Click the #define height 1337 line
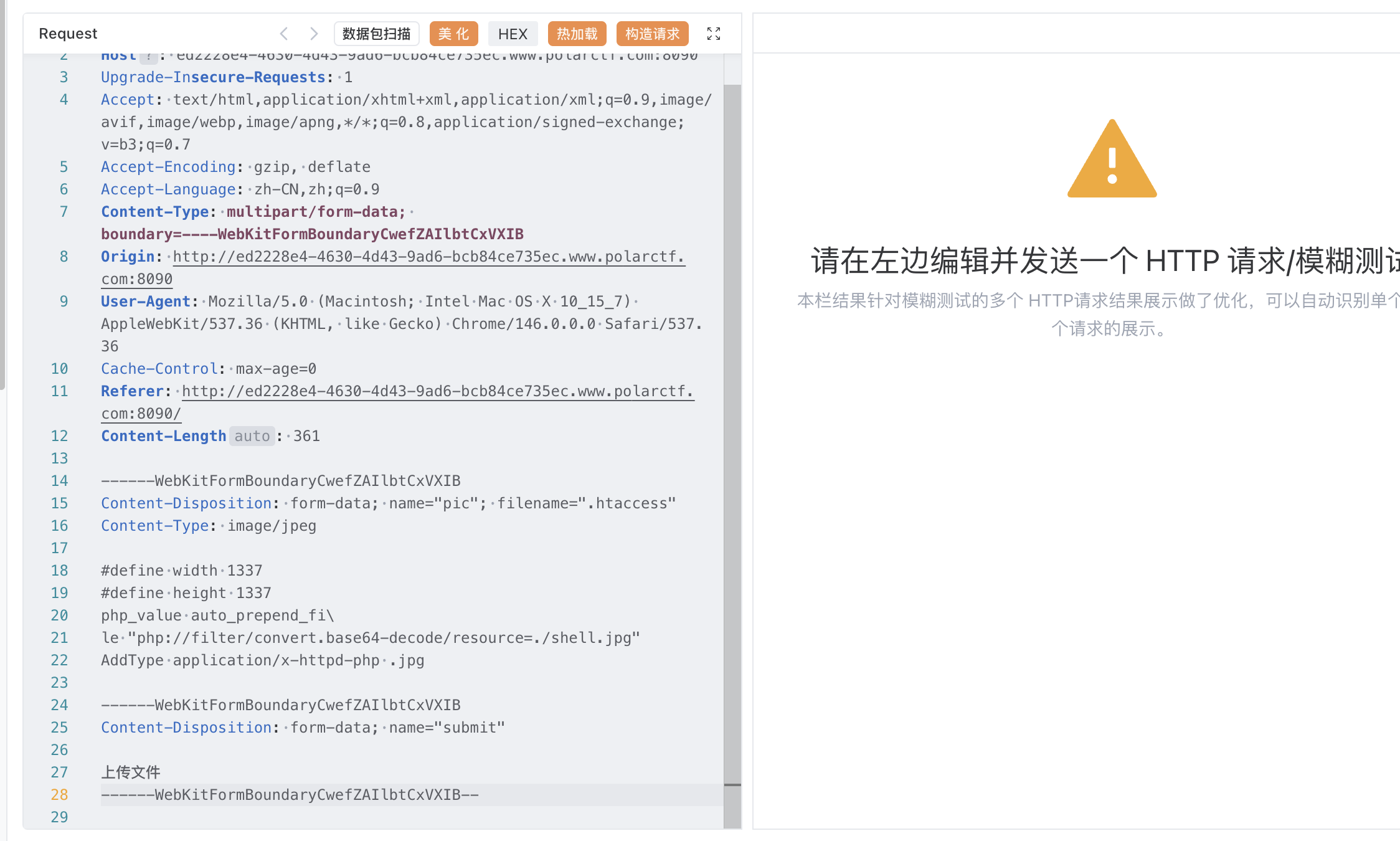Image resolution: width=1400 pixels, height=841 pixels. click(186, 593)
